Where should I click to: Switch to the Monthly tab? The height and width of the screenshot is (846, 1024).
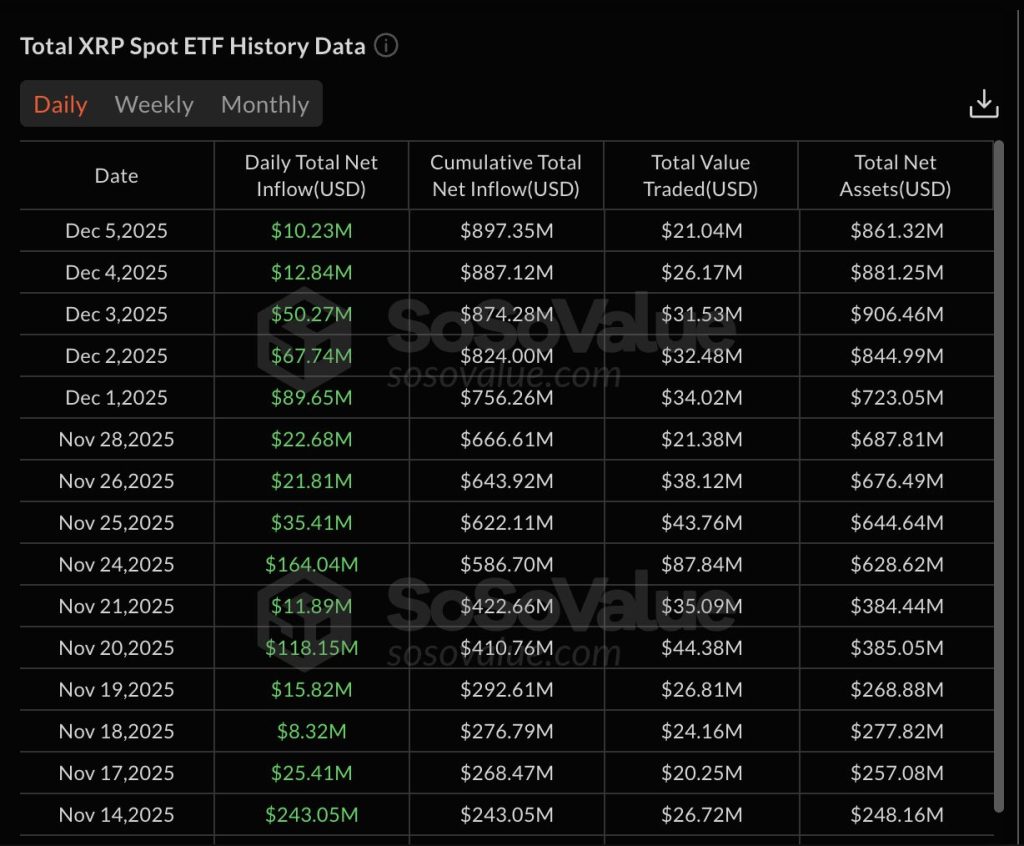pyautogui.click(x=264, y=104)
